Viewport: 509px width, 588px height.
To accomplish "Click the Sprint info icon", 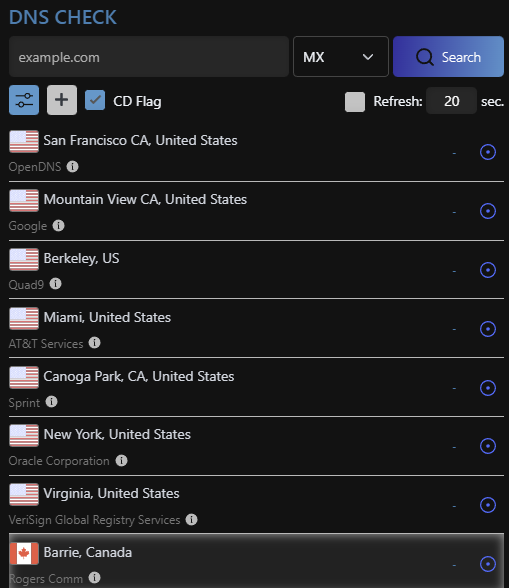I will coord(51,402).
